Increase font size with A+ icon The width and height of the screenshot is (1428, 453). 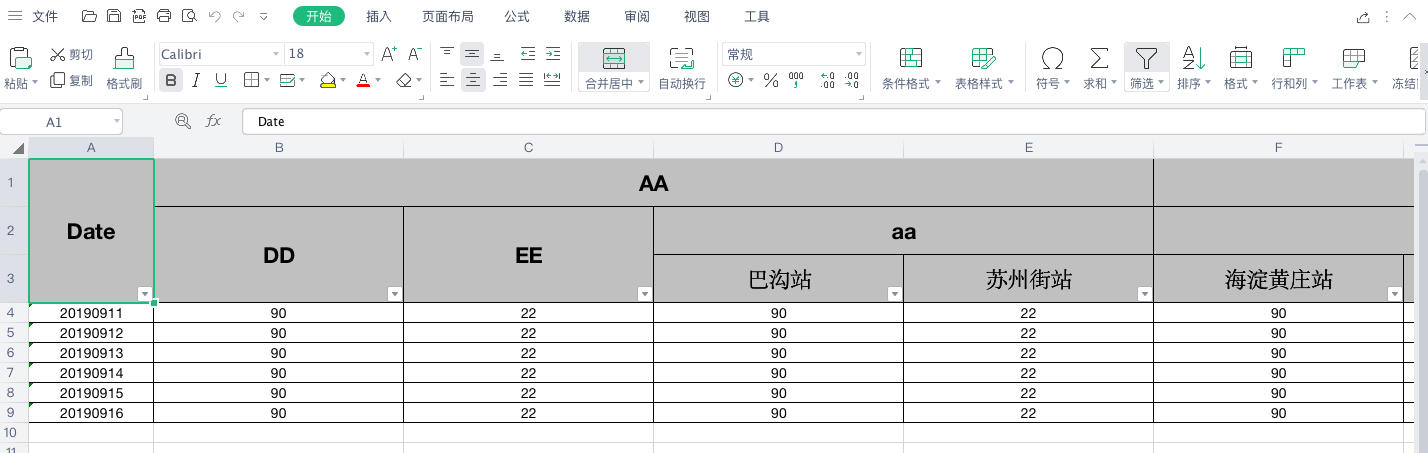pos(389,54)
